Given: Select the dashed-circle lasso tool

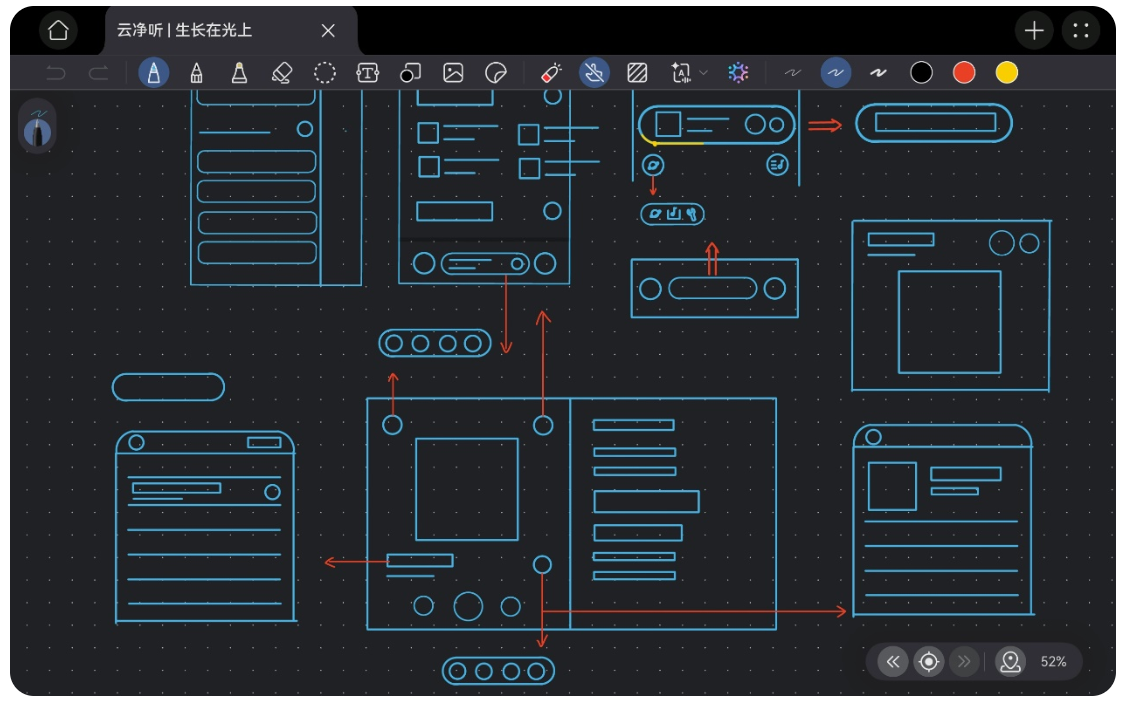Looking at the screenshot, I should pyautogui.click(x=324, y=73).
